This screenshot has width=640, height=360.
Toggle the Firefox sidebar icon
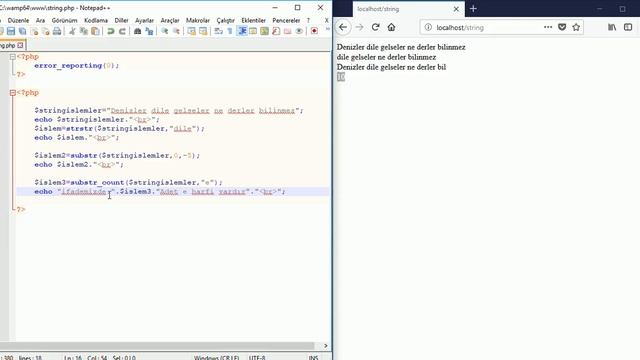(628, 27)
